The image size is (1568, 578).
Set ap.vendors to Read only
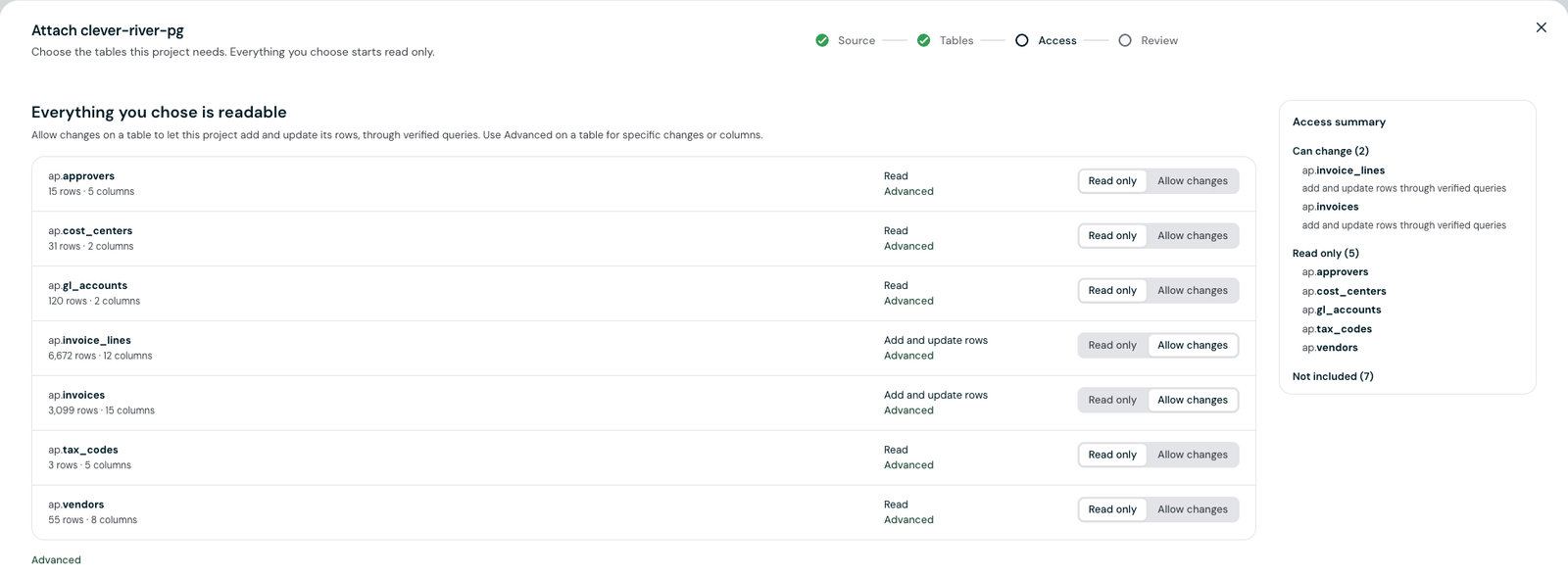coord(1112,510)
